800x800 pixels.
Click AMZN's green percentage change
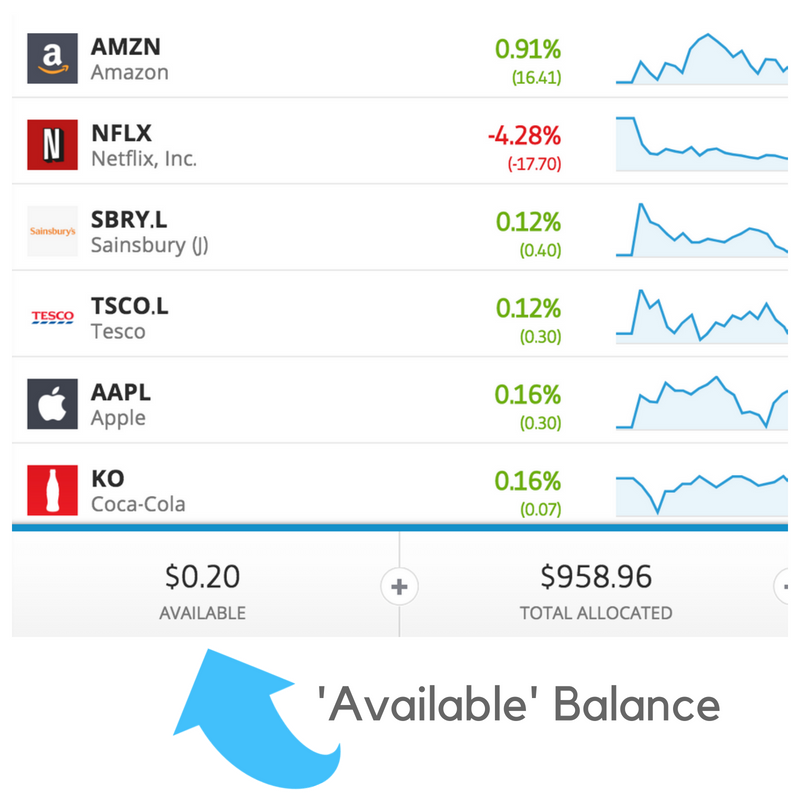[529, 48]
